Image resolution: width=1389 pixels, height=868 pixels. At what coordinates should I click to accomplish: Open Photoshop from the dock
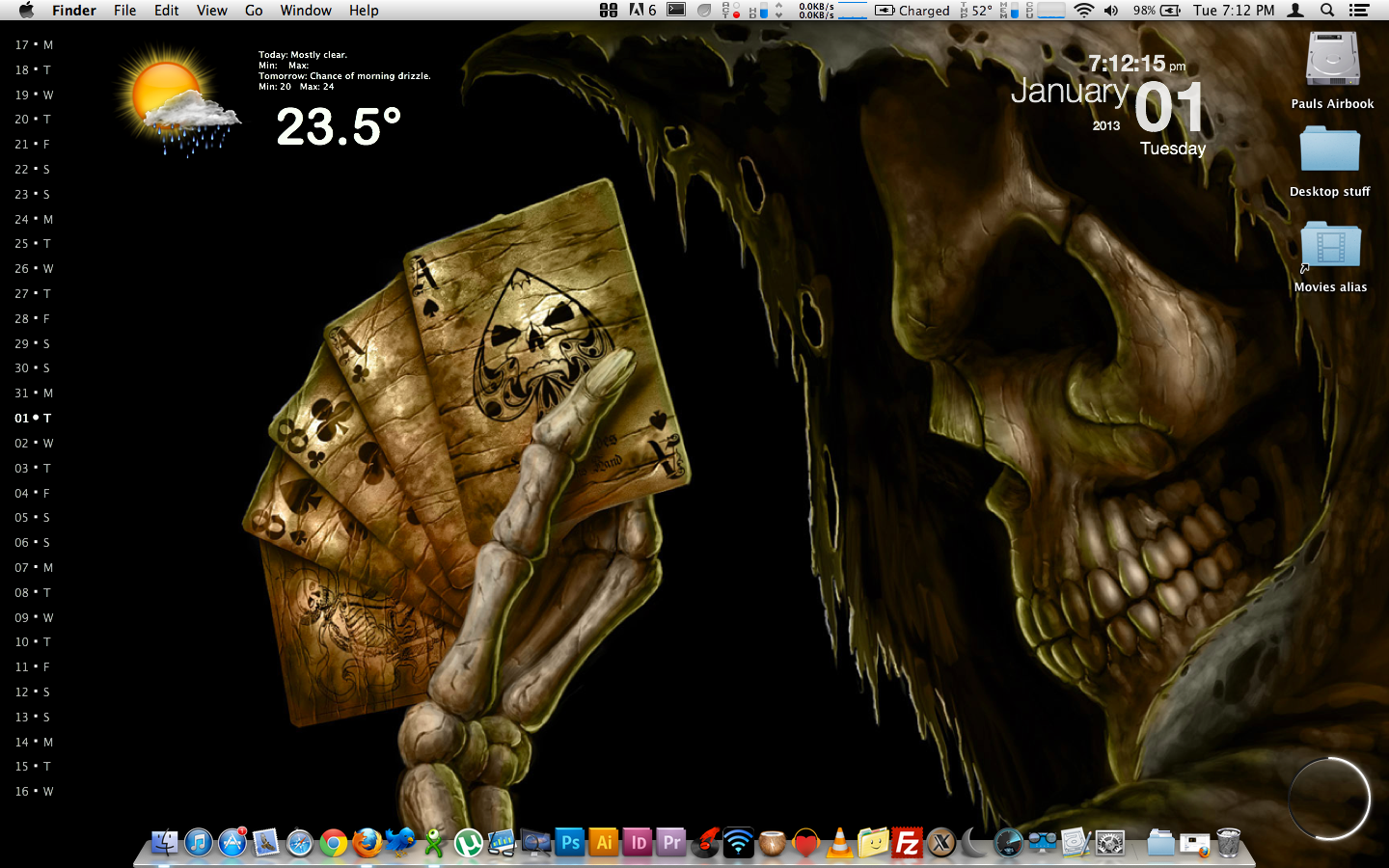[x=570, y=842]
